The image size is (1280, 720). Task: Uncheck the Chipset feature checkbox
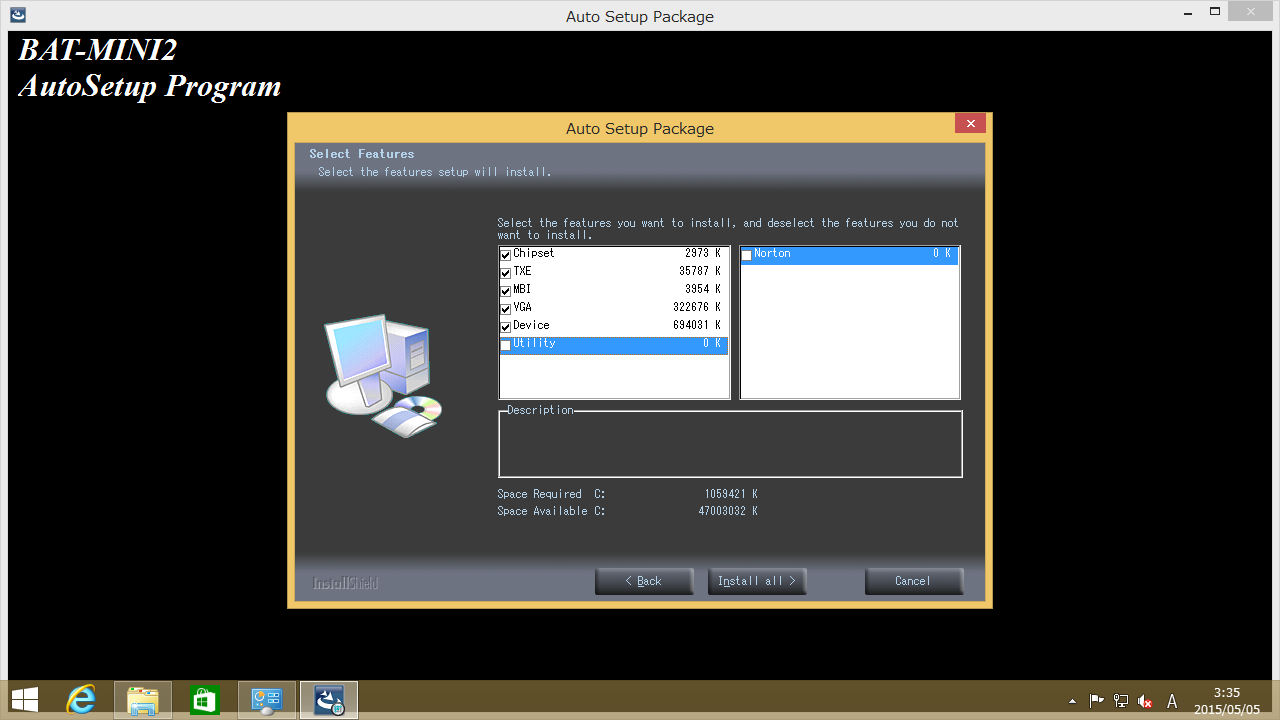click(505, 255)
